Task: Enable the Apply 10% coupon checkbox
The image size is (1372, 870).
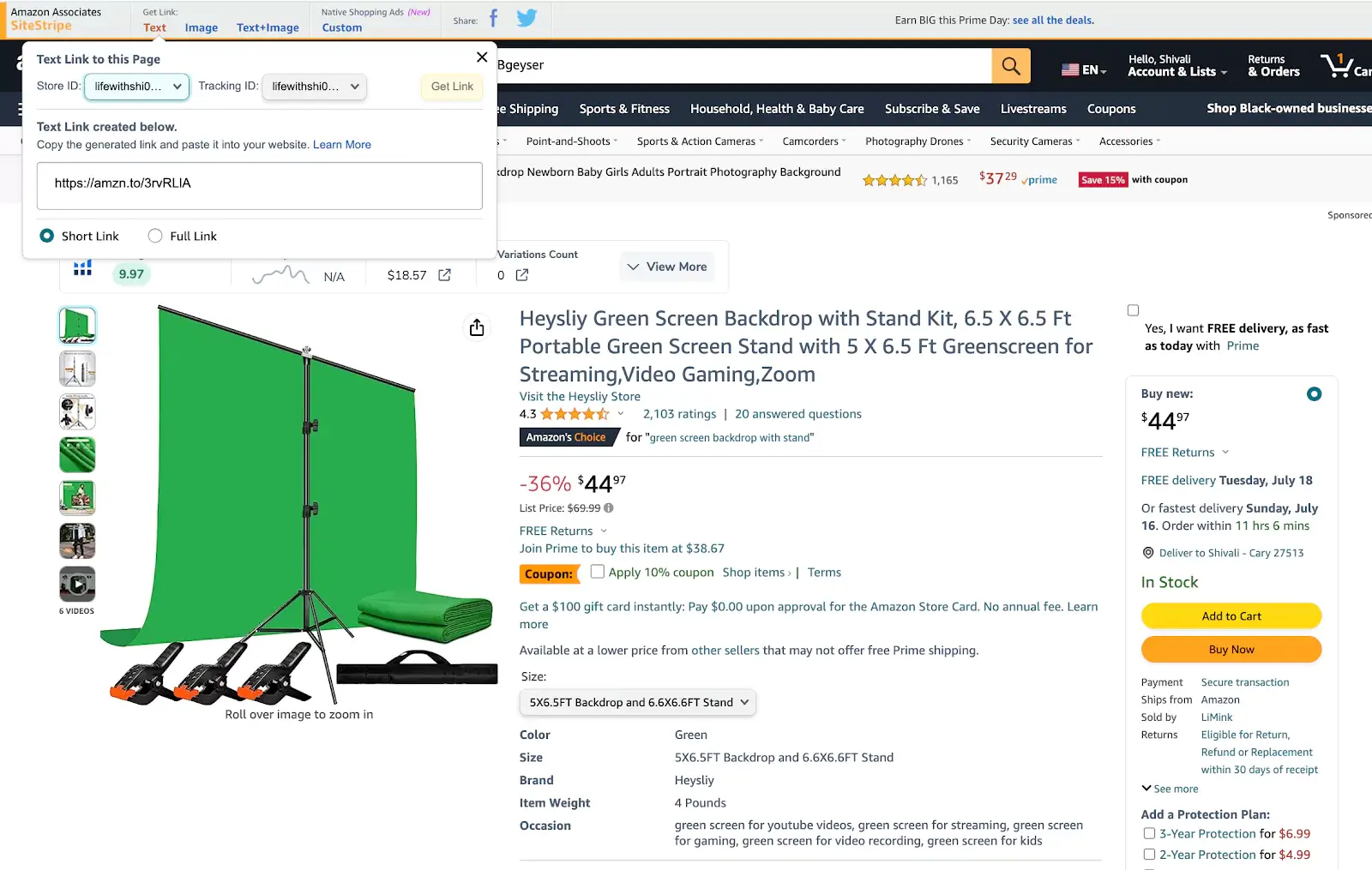Action: pos(597,572)
